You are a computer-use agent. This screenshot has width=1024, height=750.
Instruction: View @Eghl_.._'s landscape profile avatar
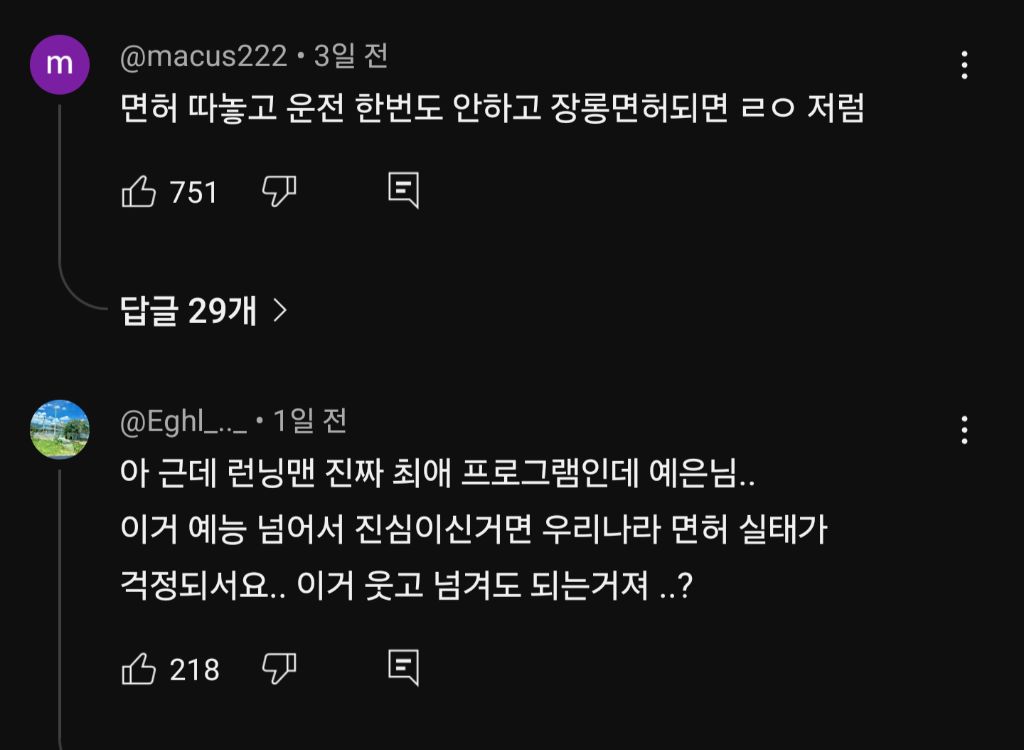[x=60, y=427]
